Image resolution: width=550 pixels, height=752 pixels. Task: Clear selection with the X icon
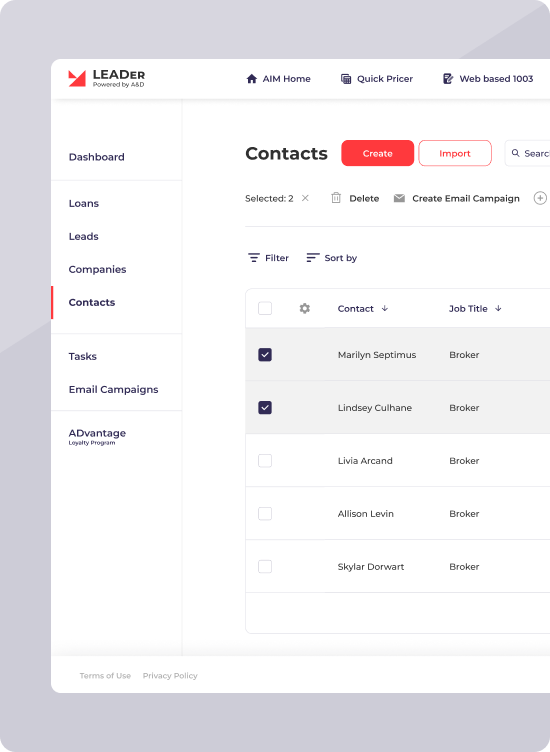click(305, 198)
